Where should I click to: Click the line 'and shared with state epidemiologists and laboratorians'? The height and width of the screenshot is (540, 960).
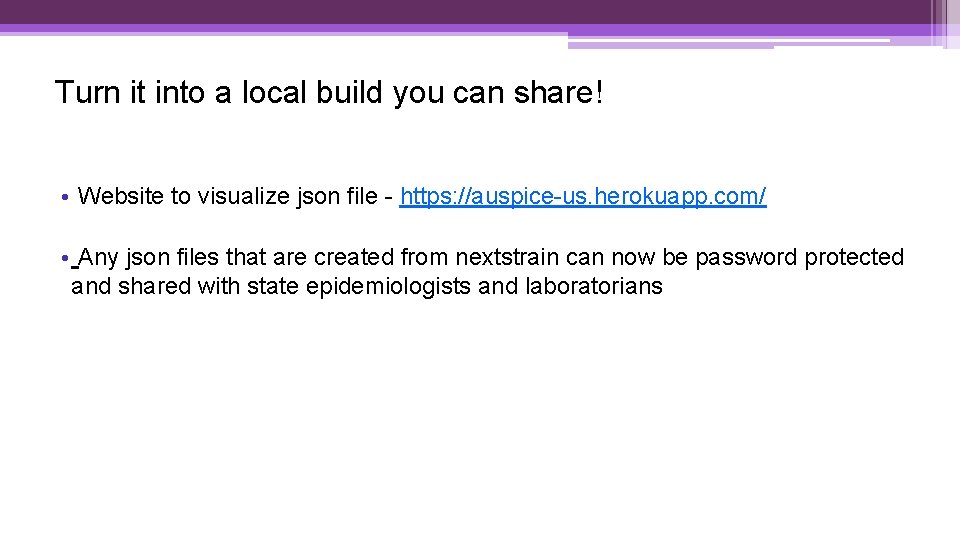(367, 286)
